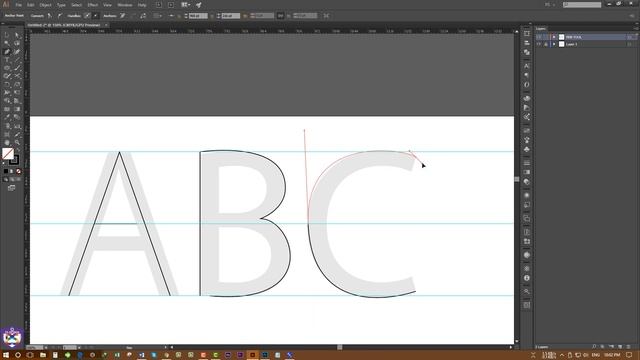Viewport: 640px width, 360px height.
Task: Expand Layer 1 contents
Action: pyautogui.click(x=554, y=44)
